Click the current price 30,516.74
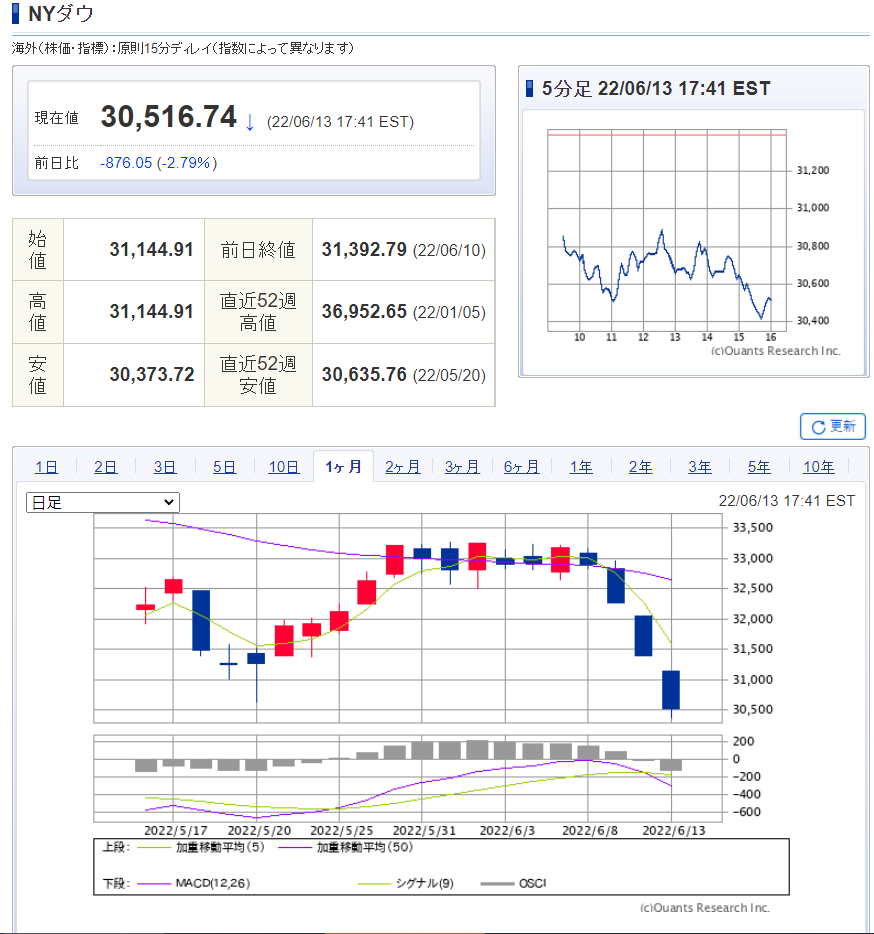Viewport: 874px width, 934px height. tap(168, 118)
